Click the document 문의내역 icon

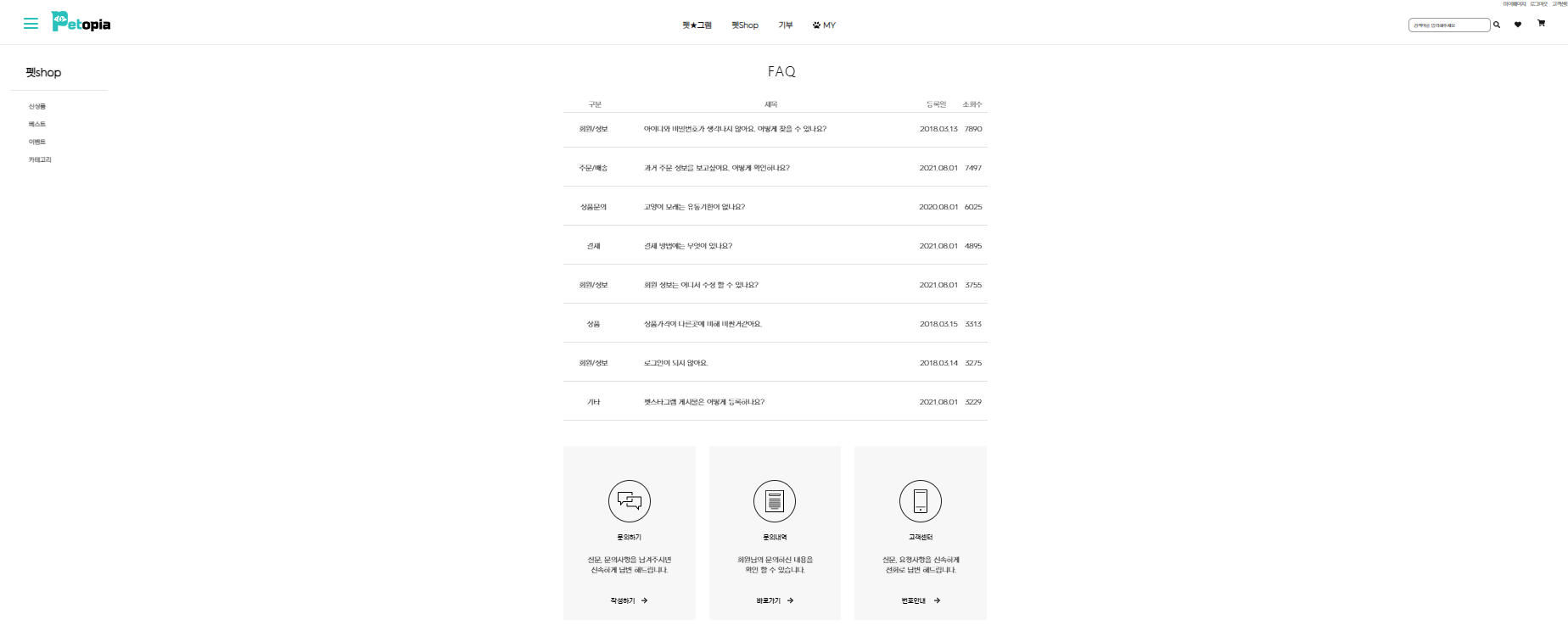(775, 501)
